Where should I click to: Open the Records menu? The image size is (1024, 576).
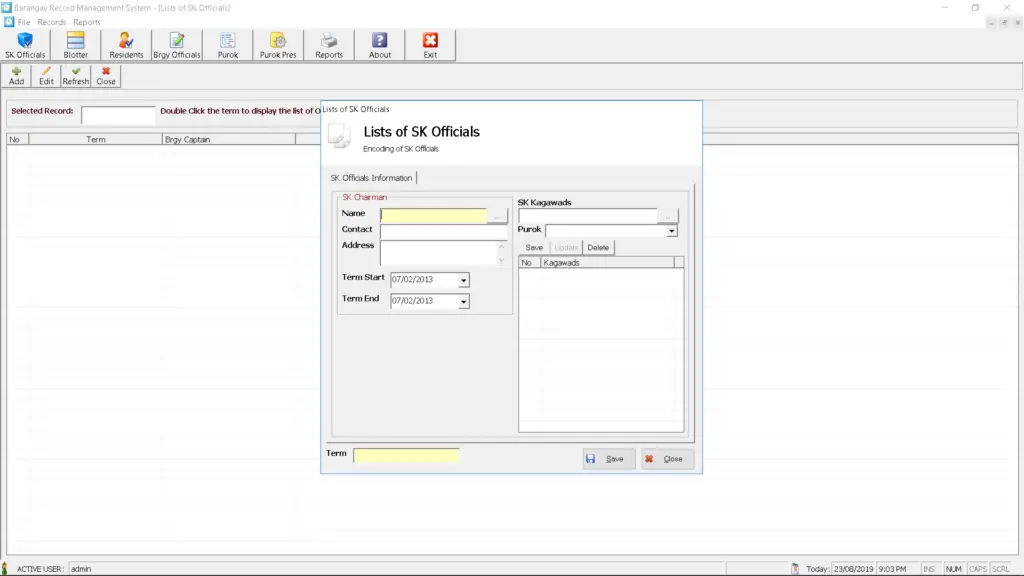(x=51, y=22)
